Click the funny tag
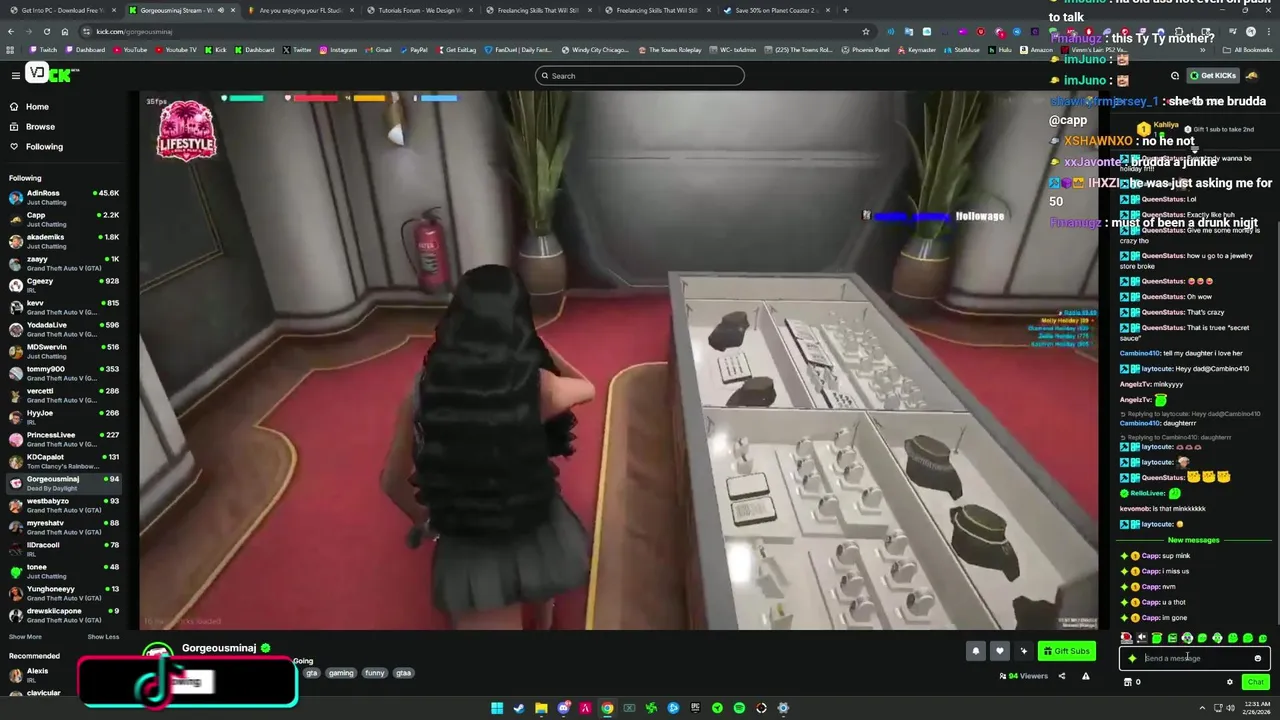This screenshot has width=1280, height=720. (374, 673)
